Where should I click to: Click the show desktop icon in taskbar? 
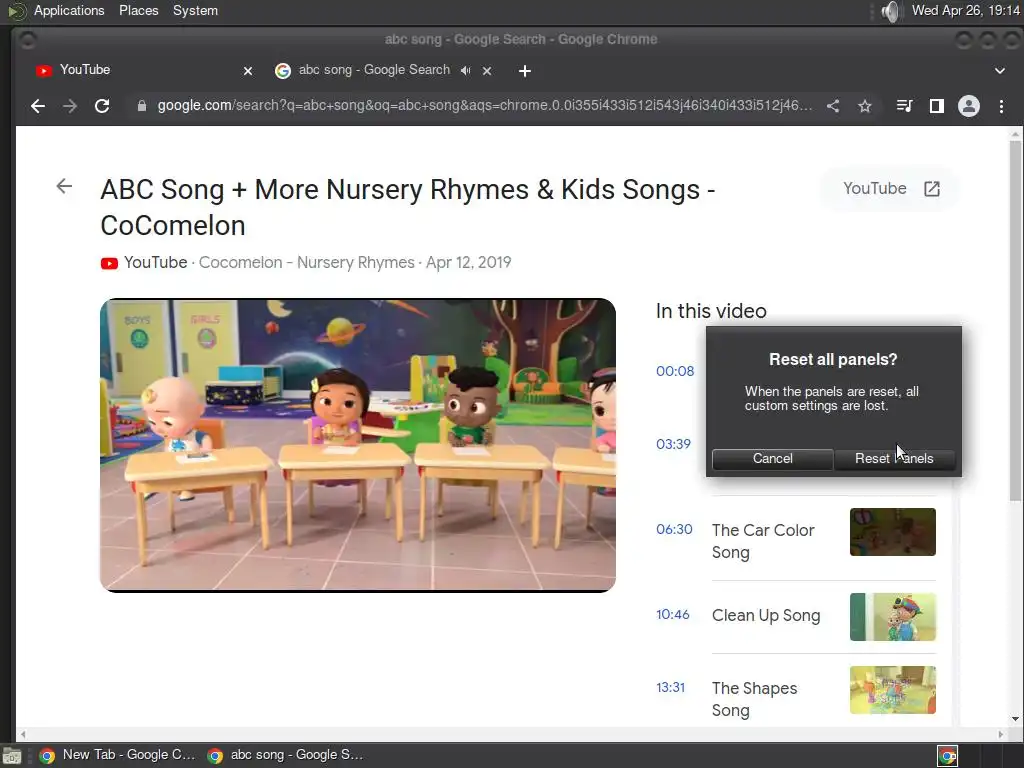(x=12, y=756)
